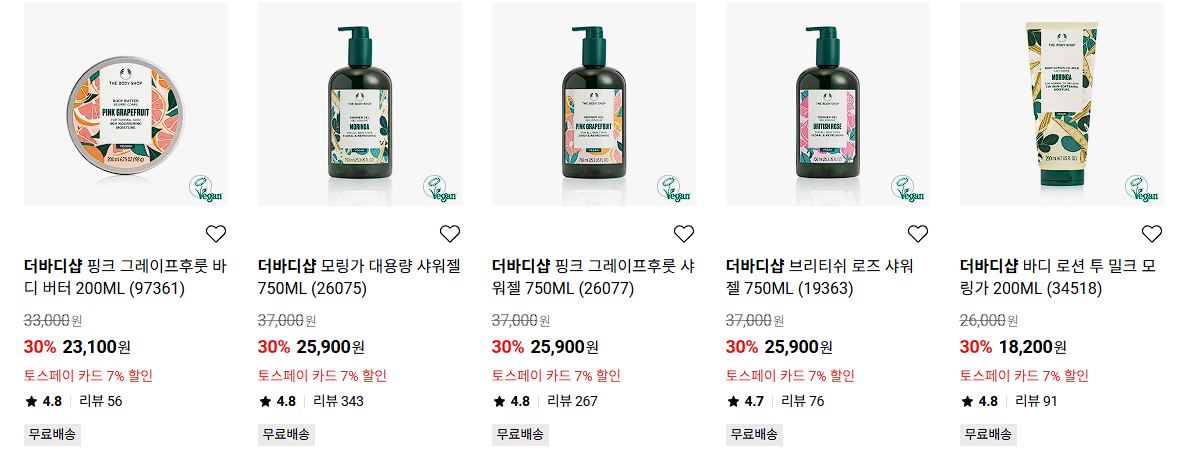Click Vegan badge on Moringa shower gel image
Viewport: 1185px width, 469px height.
[x=441, y=188]
